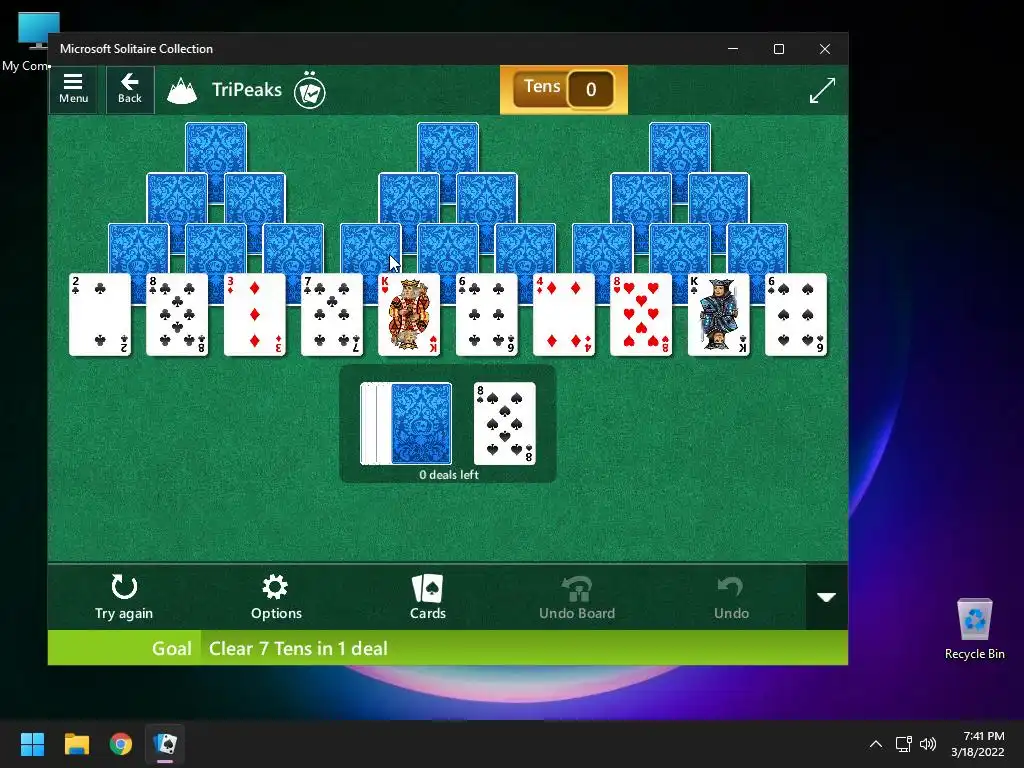Minimize the Solitaire Collection window

(x=733, y=49)
